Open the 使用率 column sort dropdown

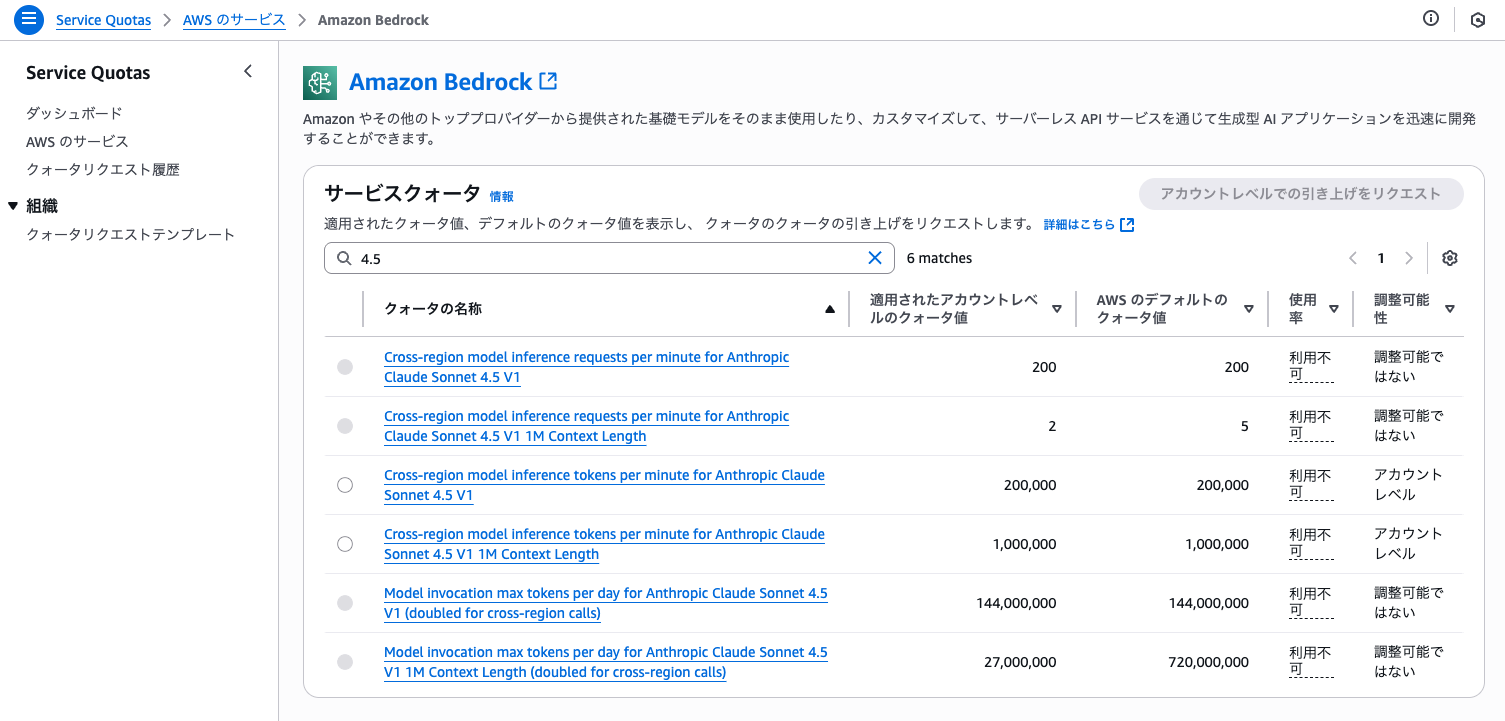click(1334, 308)
